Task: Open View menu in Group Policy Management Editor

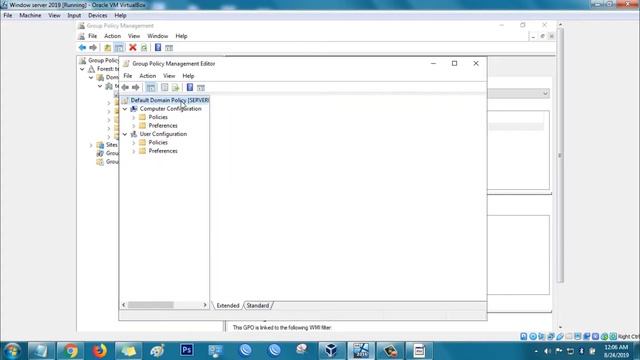Action: click(x=169, y=76)
